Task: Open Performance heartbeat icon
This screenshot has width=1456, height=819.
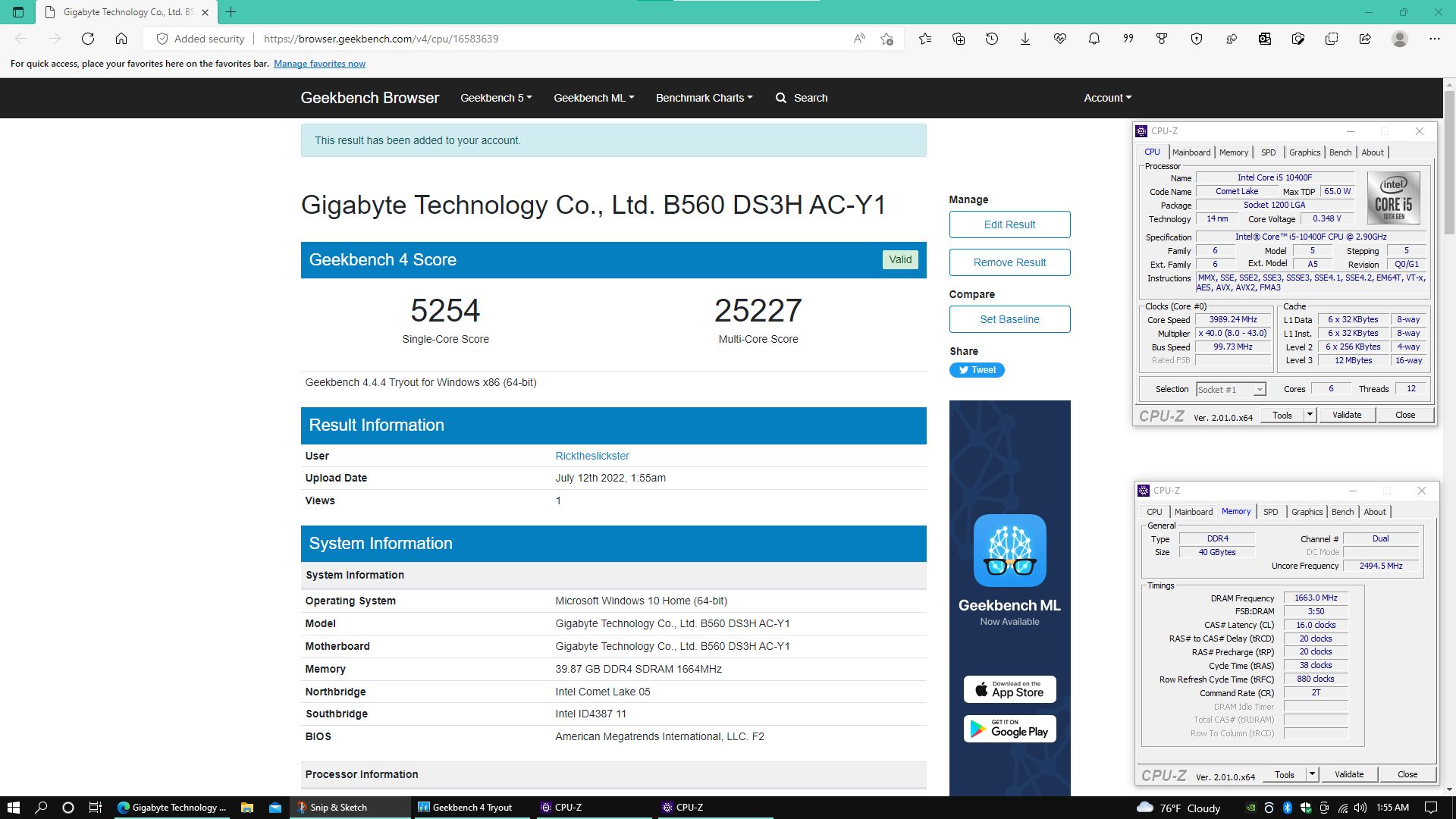Action: click(x=1060, y=39)
